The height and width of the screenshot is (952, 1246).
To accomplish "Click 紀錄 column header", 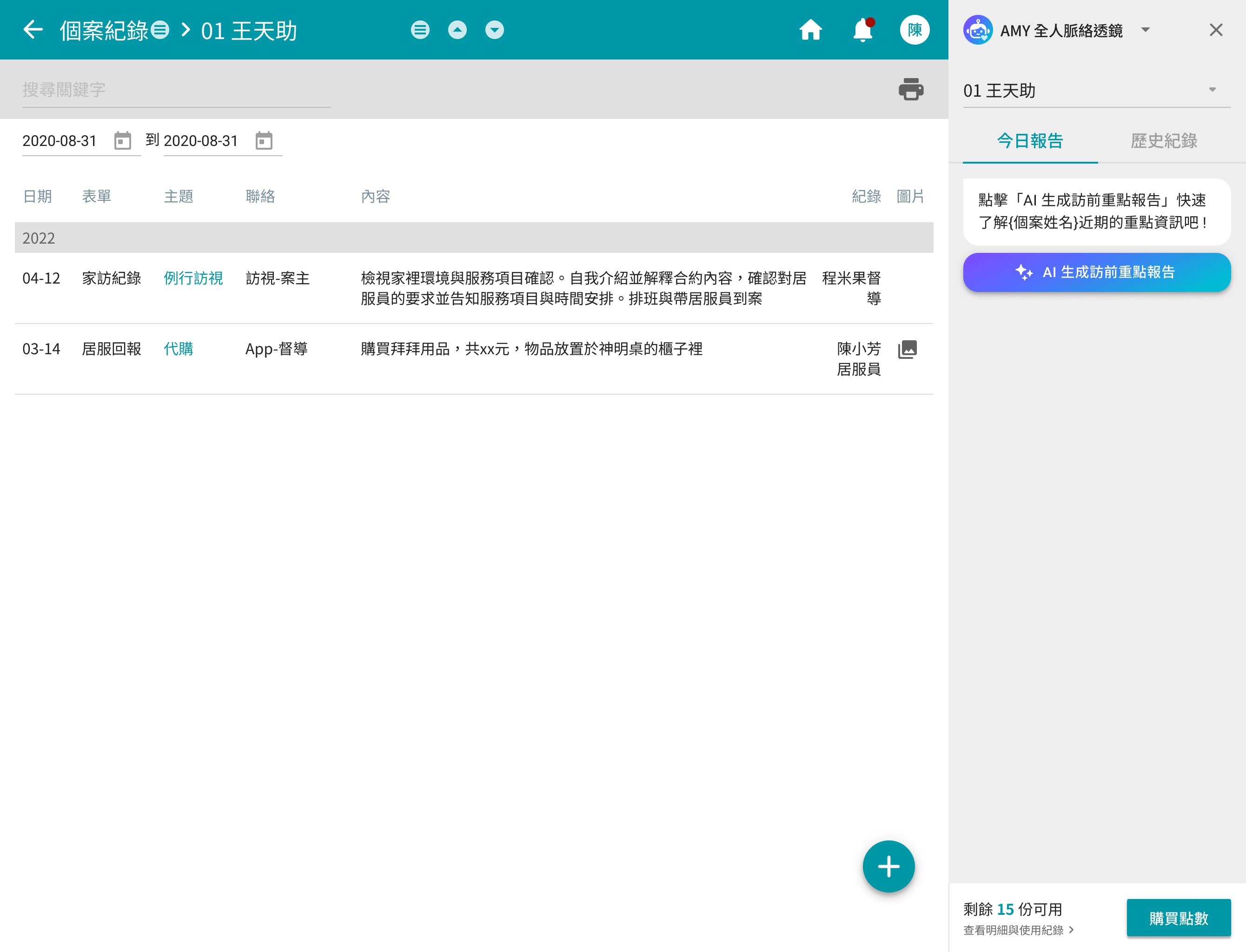I will [866, 196].
